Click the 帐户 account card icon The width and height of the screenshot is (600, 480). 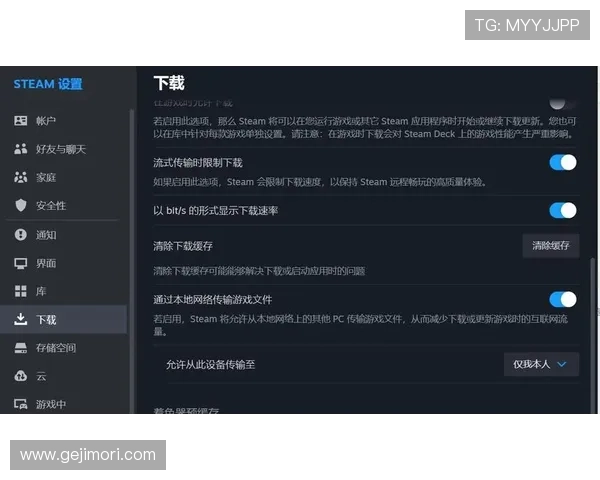pos(21,121)
